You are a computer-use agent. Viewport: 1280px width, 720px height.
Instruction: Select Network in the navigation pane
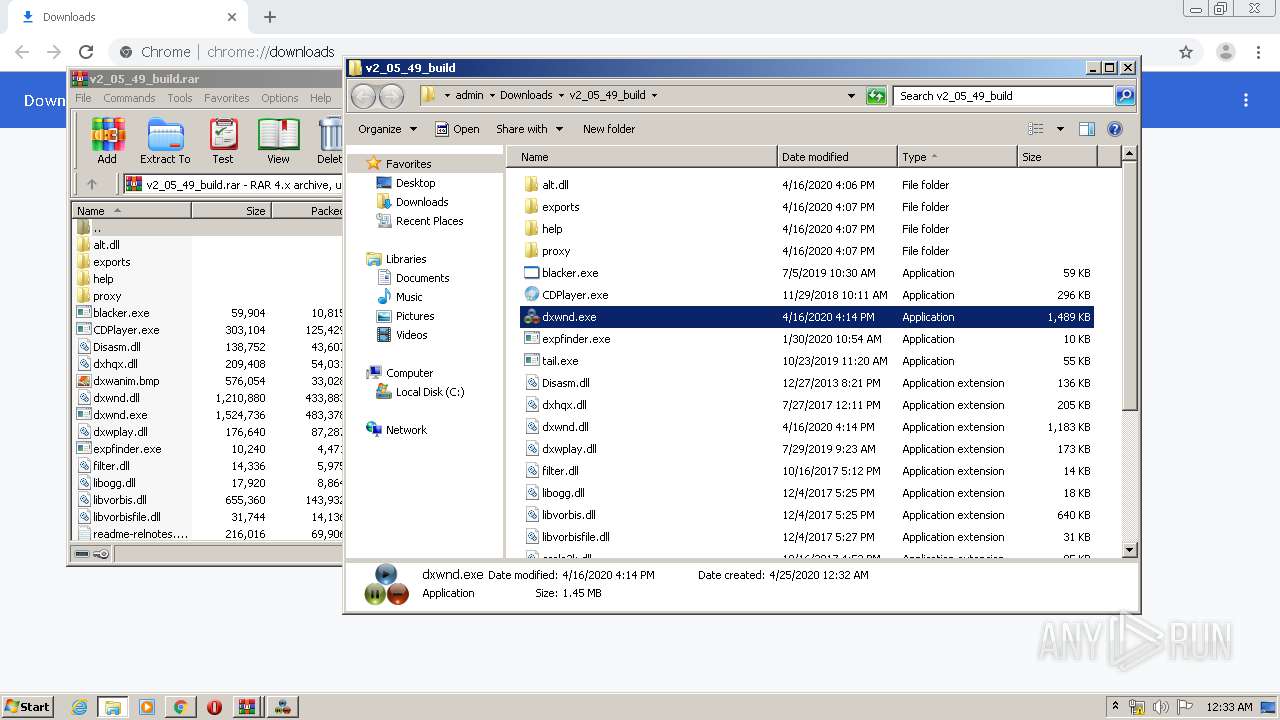tap(406, 430)
